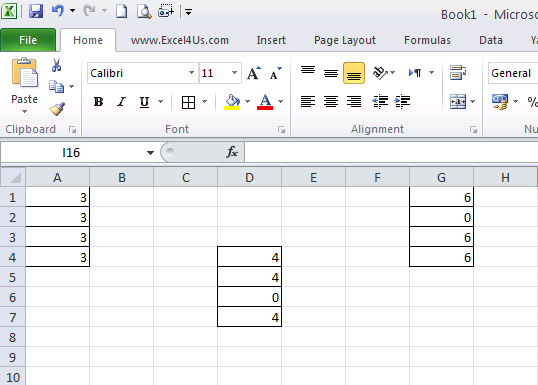Viewport: 538px width, 385px height.
Task: Click the Excel application logo icon
Action: [x=9, y=11]
